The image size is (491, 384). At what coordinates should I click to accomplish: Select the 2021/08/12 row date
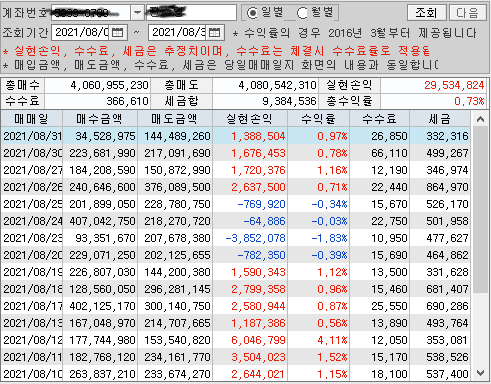[32, 340]
